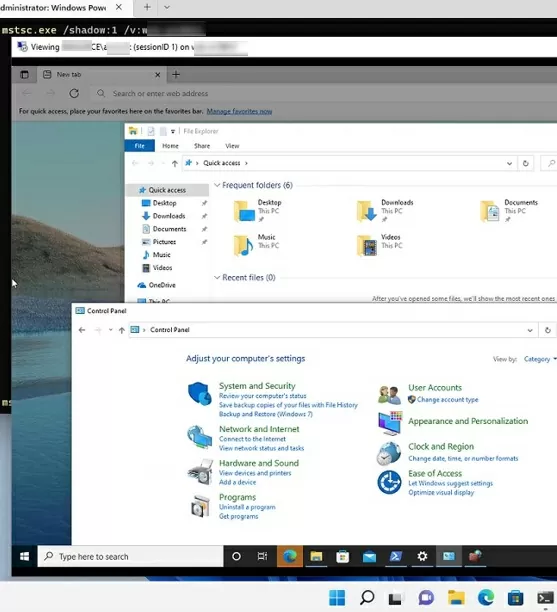
Task: Expand File Explorer address bar history dropdown
Action: (509, 164)
